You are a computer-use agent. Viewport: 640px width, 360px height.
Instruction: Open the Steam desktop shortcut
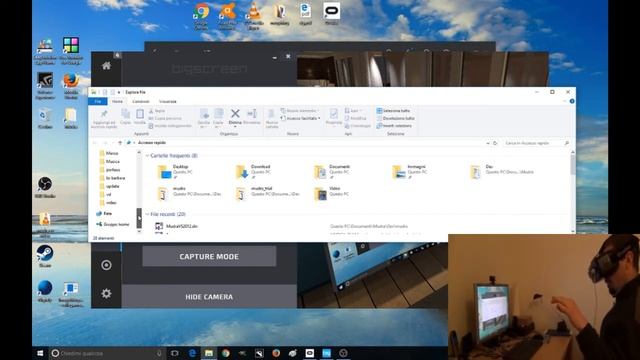(45, 256)
